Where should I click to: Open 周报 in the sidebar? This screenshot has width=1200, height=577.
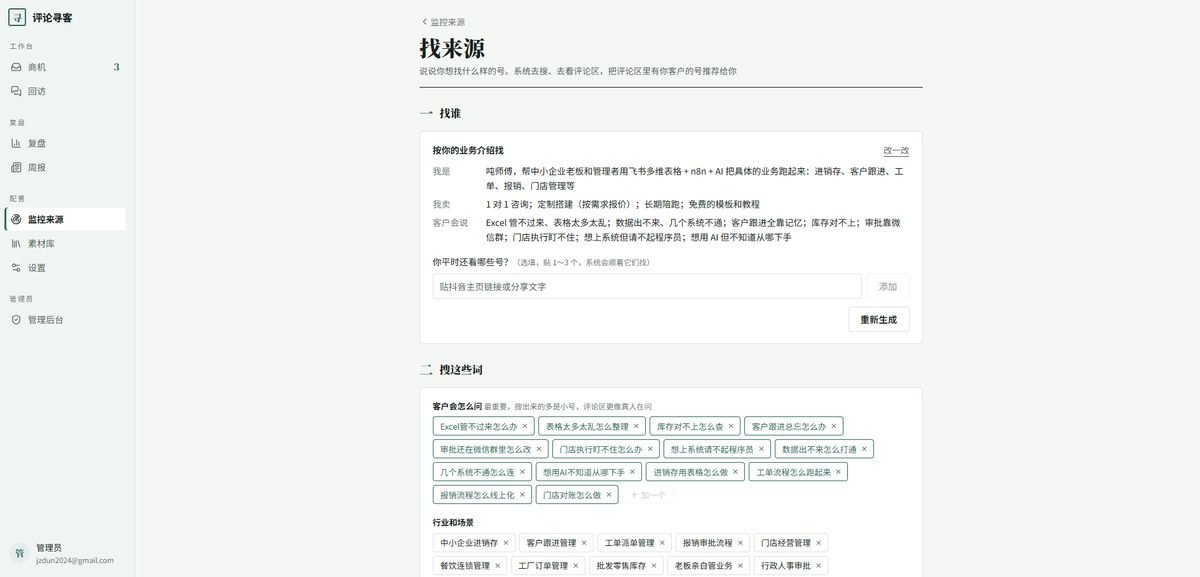point(65,167)
